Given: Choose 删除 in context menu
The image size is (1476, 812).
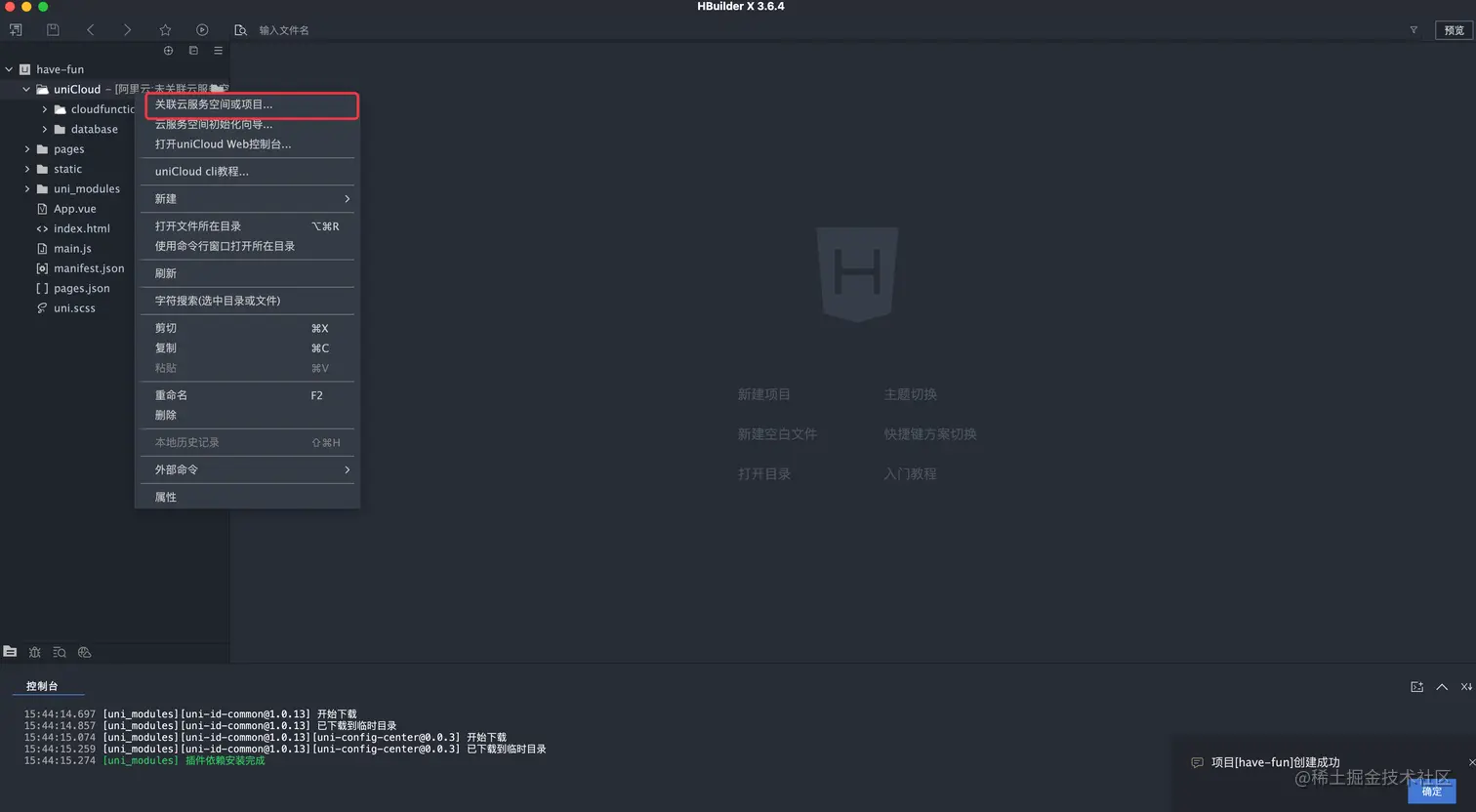Looking at the screenshot, I should click(x=247, y=415).
